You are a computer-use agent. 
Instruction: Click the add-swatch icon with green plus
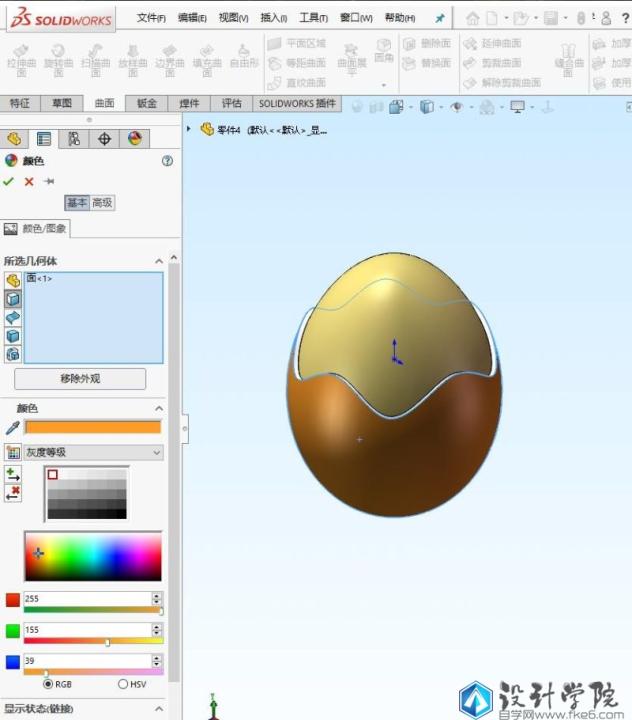pyautogui.click(x=13, y=473)
